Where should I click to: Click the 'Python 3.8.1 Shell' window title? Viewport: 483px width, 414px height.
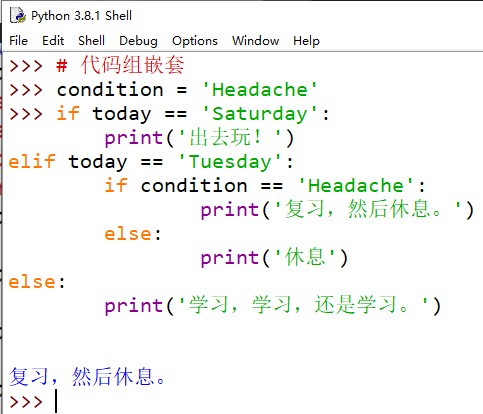point(81,16)
